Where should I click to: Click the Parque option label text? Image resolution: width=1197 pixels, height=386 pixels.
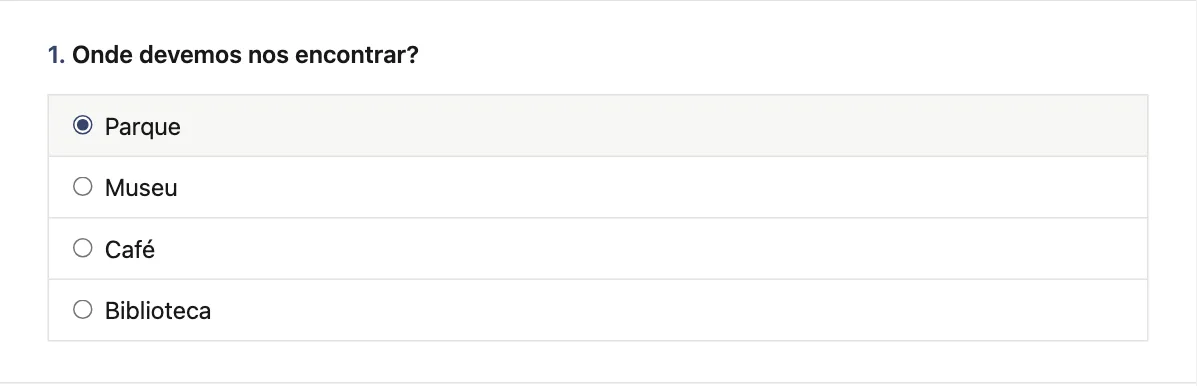[143, 127]
